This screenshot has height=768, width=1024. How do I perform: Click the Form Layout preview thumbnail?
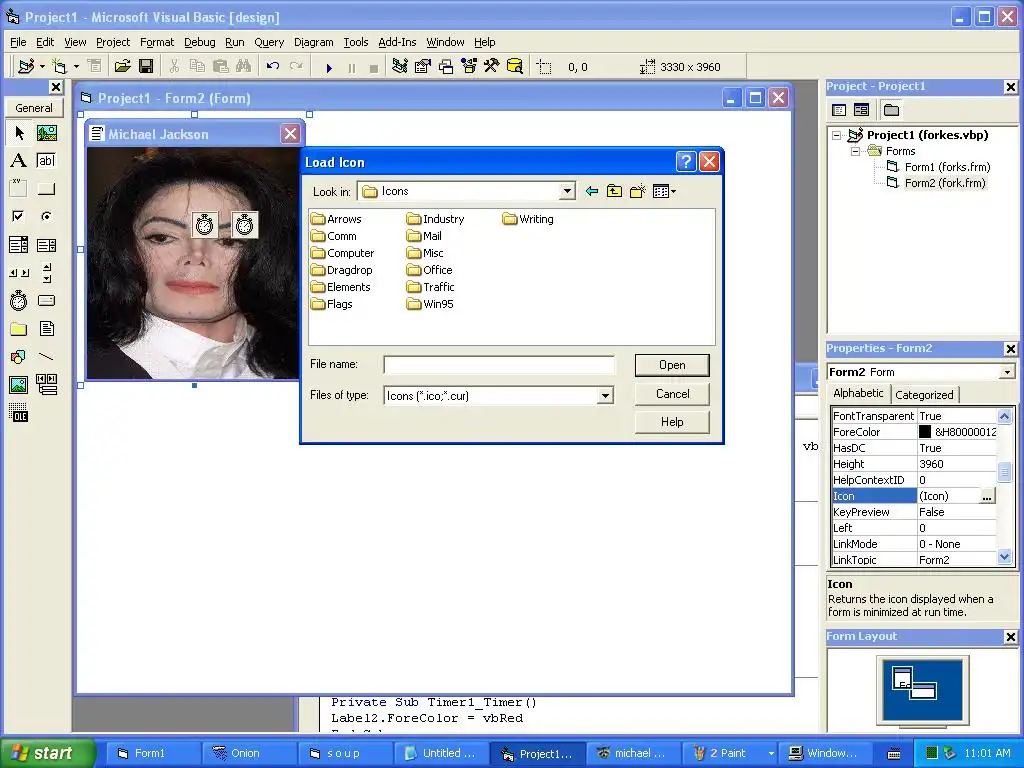point(922,690)
